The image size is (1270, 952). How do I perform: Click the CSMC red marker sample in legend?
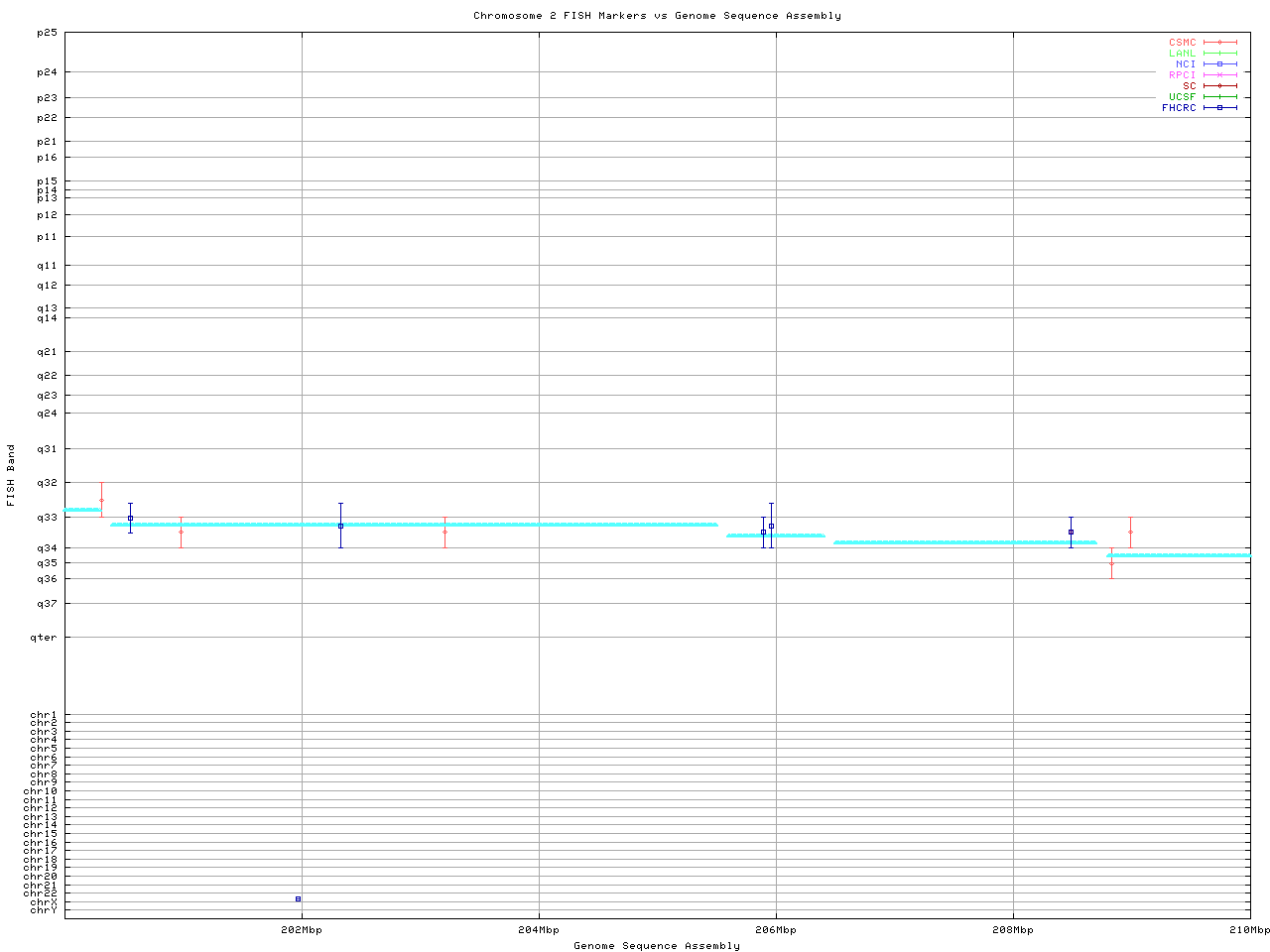coord(1219,43)
